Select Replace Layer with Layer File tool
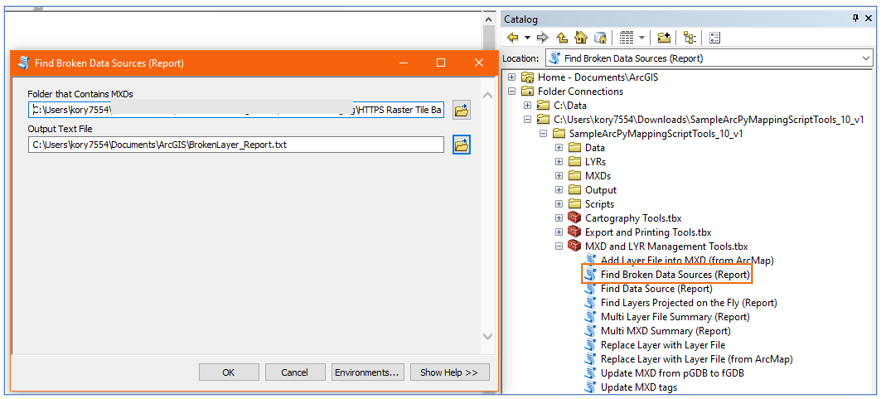 pyautogui.click(x=663, y=345)
